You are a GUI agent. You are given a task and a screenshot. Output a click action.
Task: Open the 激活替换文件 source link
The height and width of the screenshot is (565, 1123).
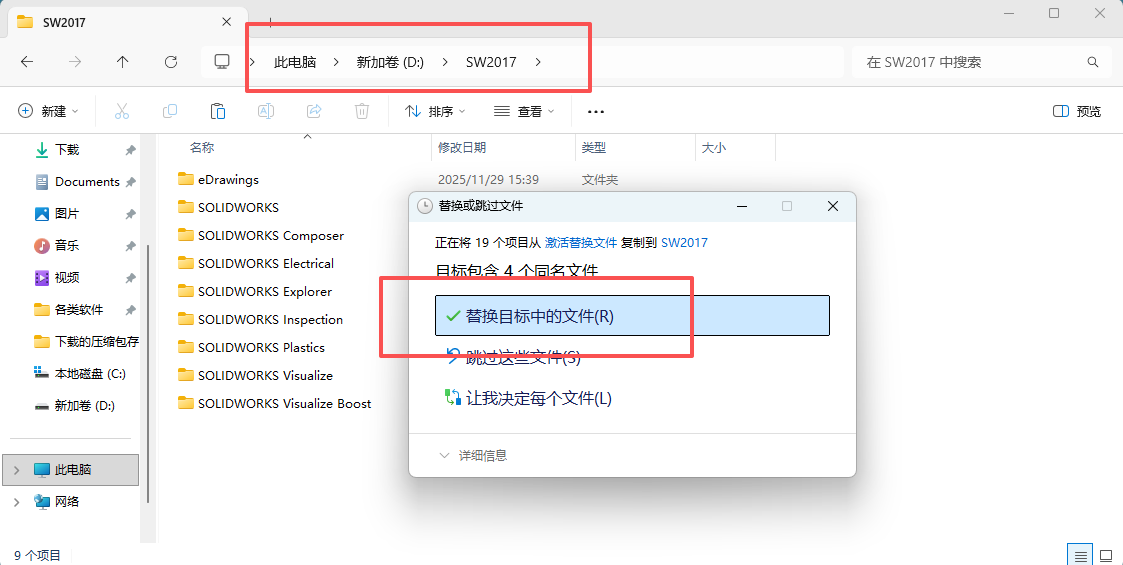click(581, 243)
